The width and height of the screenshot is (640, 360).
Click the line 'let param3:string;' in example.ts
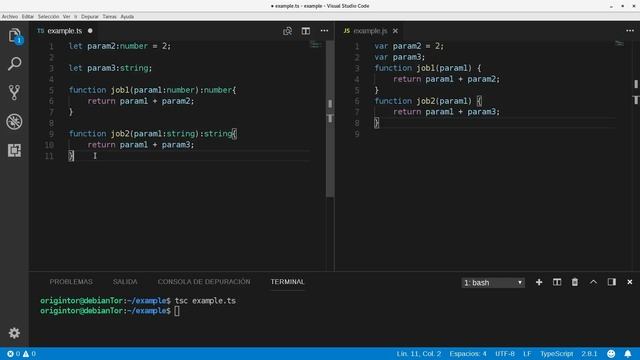tap(110, 68)
